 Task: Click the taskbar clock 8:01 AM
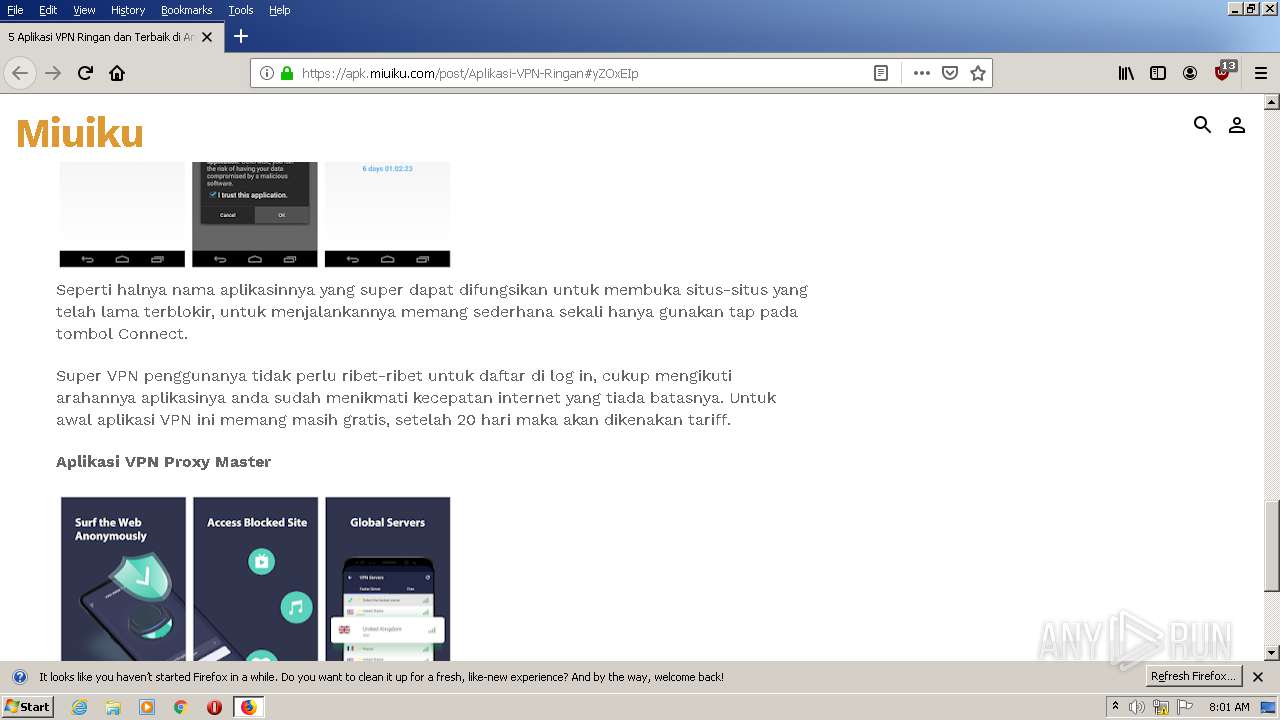tap(1229, 707)
